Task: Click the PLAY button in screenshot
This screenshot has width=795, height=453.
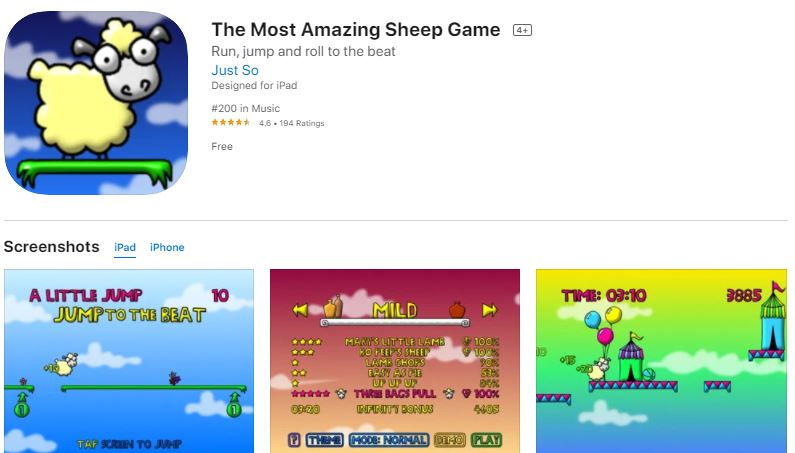Action: pos(486,439)
